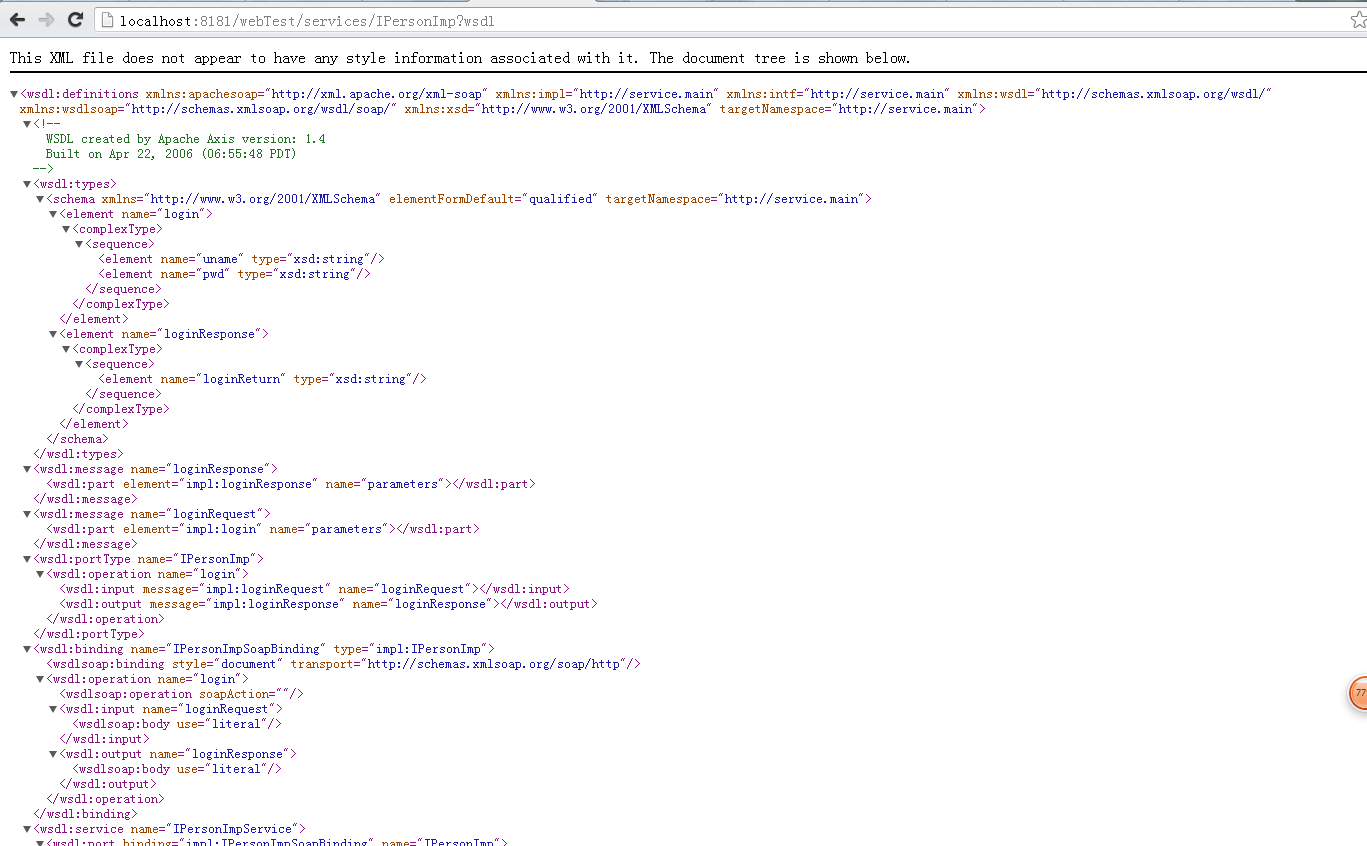This screenshot has height=846, width=1367.
Task: Click xmlns:apachesoap attribute in definitions tag
Action: [x=317, y=94]
